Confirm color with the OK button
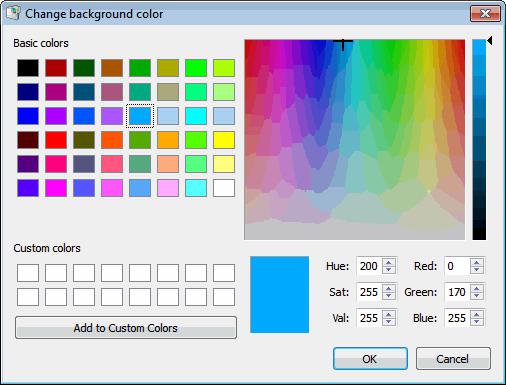Image resolution: width=506 pixels, height=385 pixels. pyautogui.click(x=370, y=359)
